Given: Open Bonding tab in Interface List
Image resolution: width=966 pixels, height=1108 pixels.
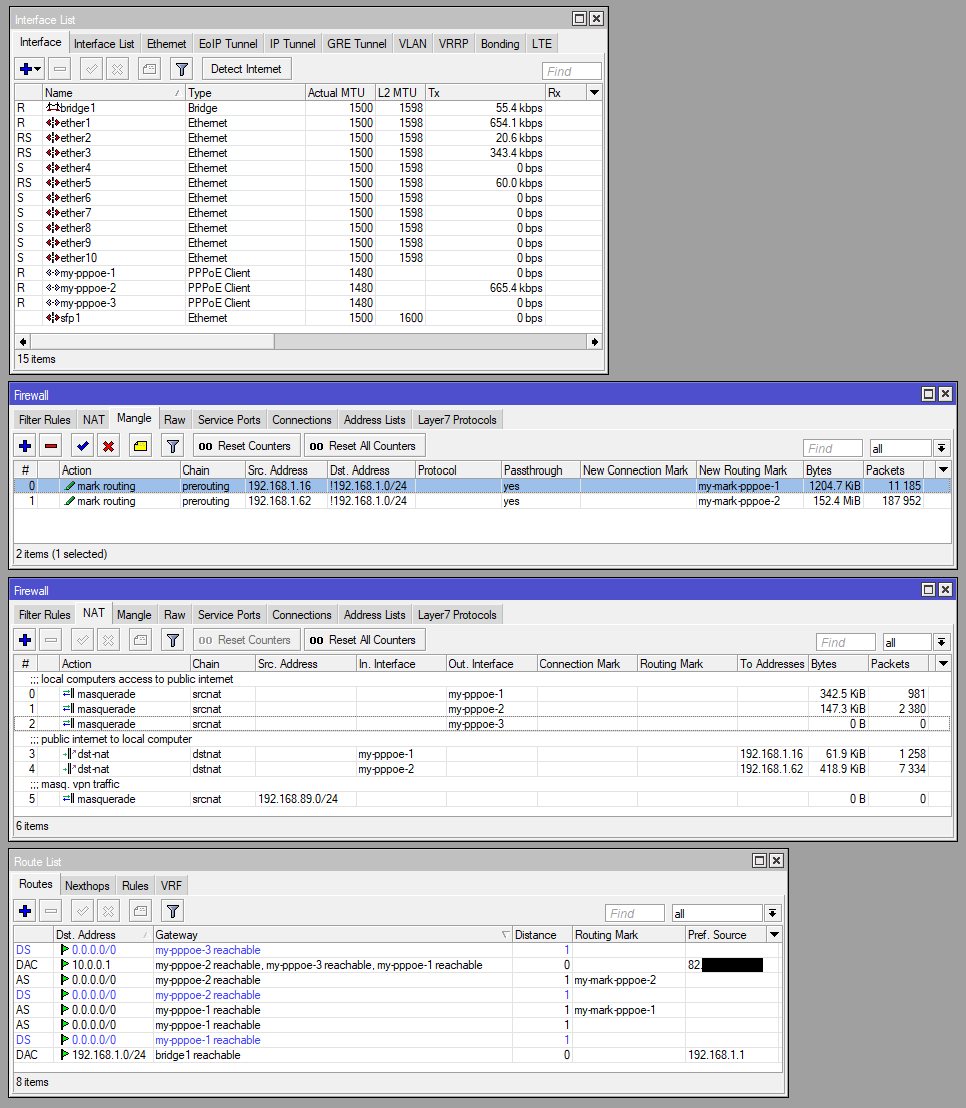Looking at the screenshot, I should pyautogui.click(x=500, y=44).
